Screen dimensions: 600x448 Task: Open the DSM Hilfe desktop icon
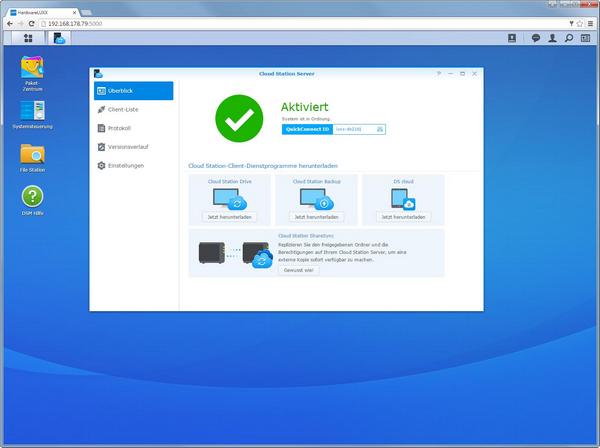[x=32, y=200]
